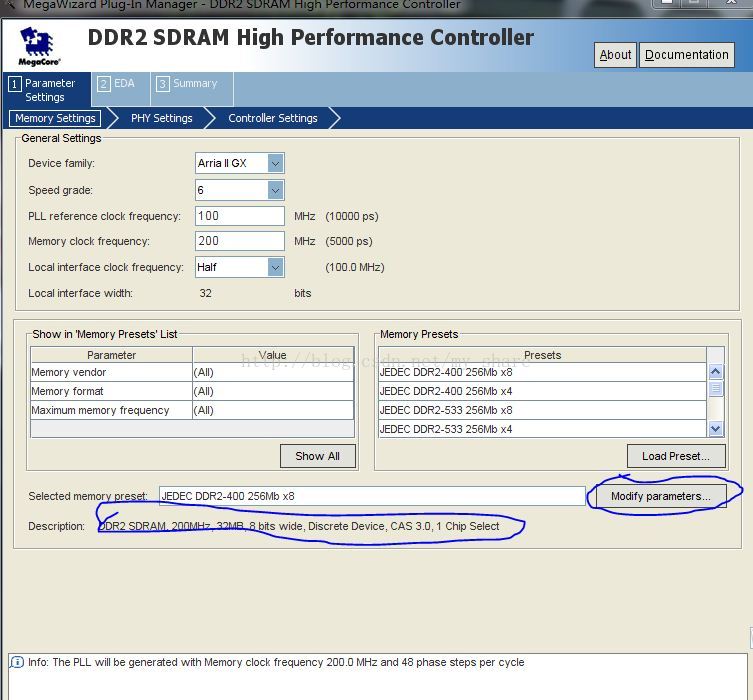
Task: Click the Maximum memory frequency row label
Action: tap(111, 410)
